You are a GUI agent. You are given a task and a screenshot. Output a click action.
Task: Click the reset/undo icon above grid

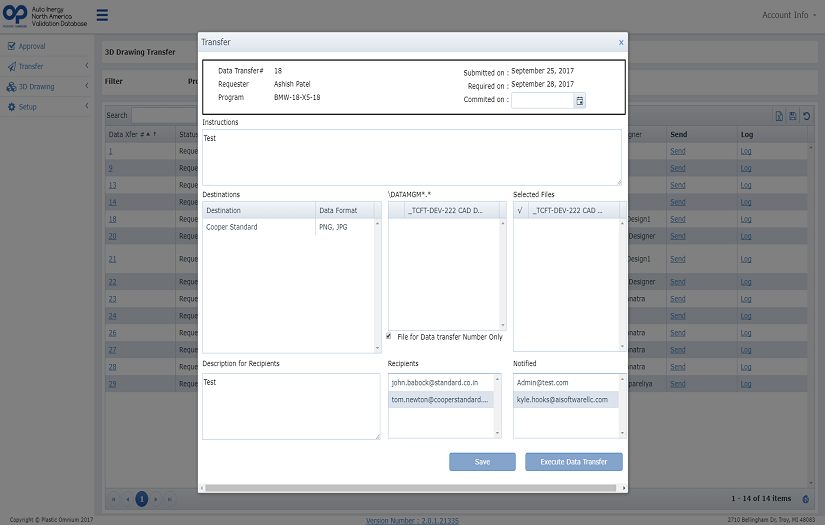806,116
